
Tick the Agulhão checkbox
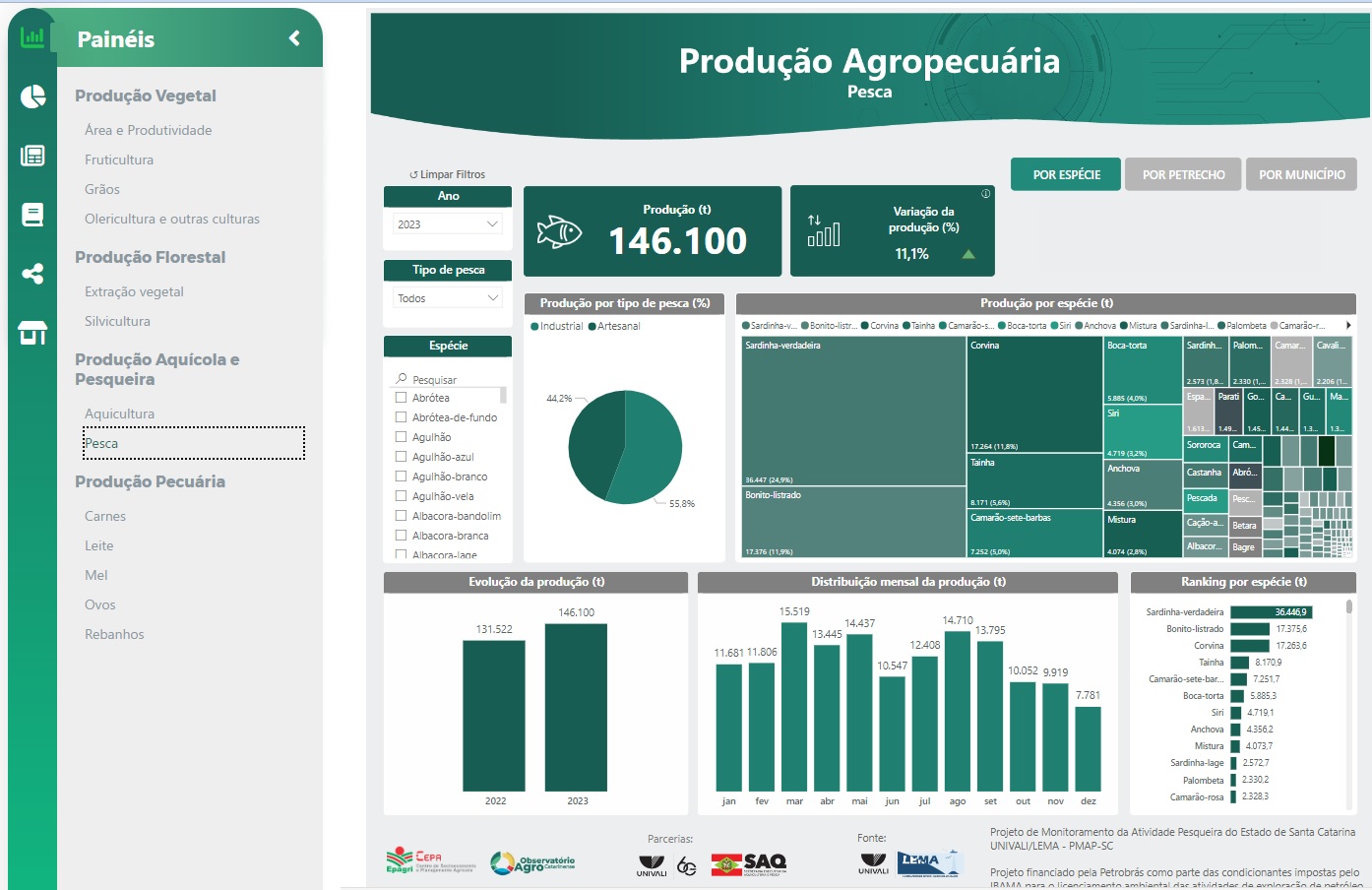coord(401,437)
